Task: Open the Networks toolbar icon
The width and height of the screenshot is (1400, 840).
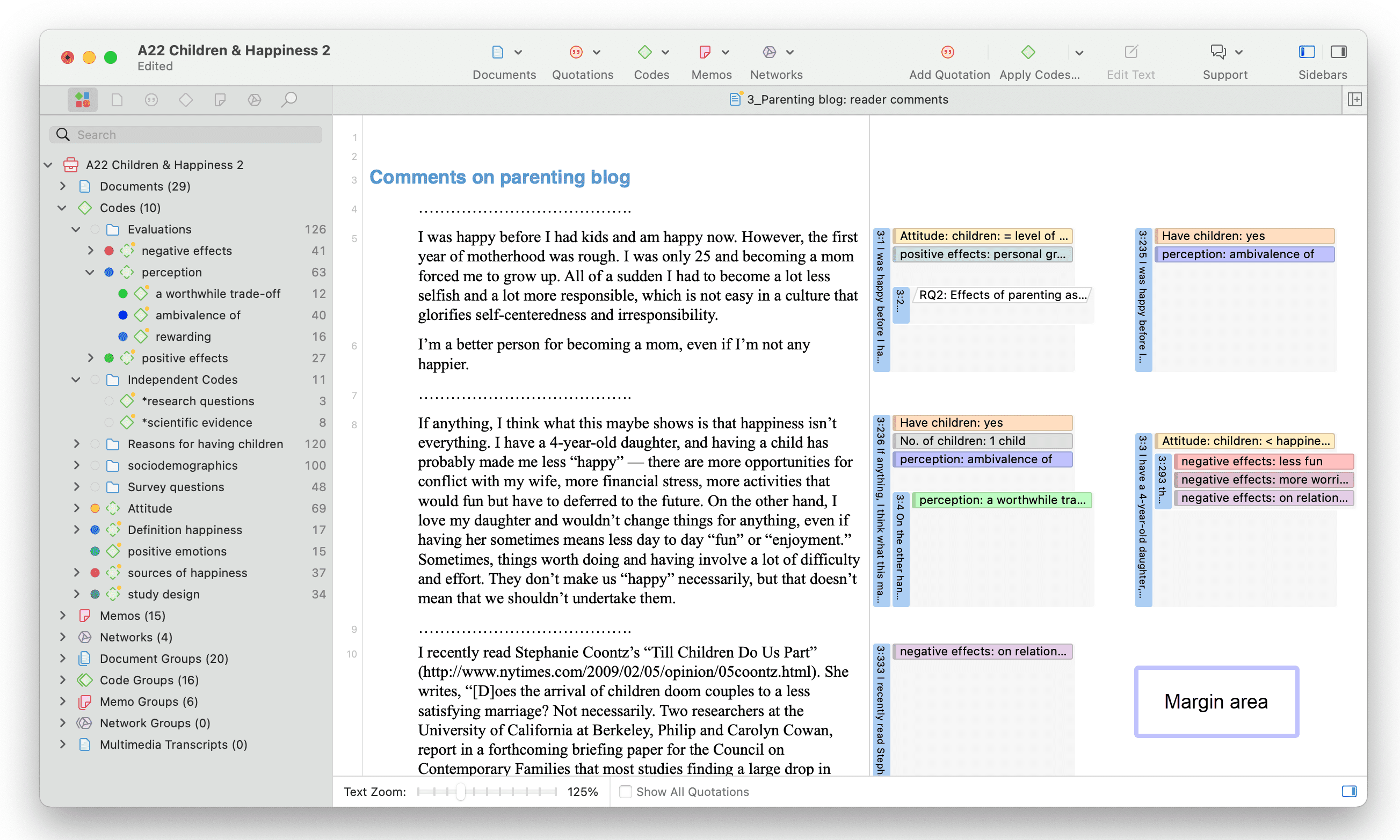Action: (x=768, y=52)
